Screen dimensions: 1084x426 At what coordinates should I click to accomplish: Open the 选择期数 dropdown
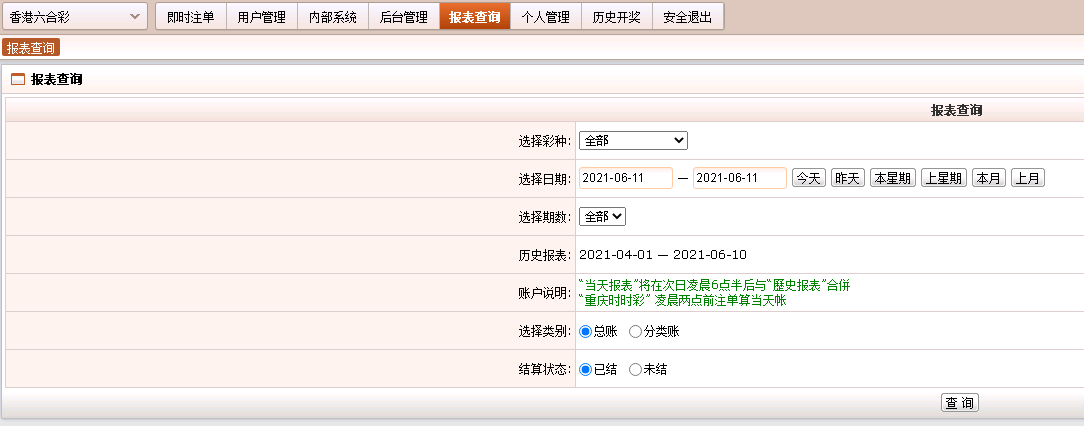pos(602,217)
